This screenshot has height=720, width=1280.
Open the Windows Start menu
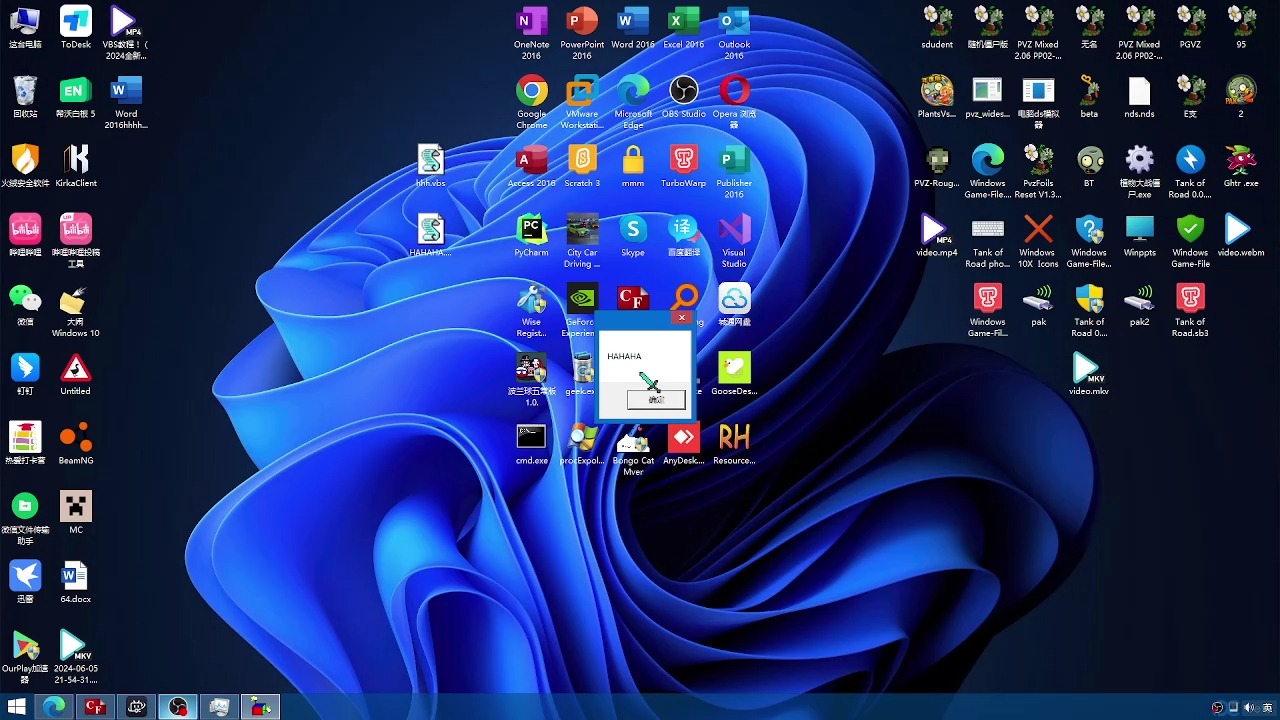pos(17,707)
